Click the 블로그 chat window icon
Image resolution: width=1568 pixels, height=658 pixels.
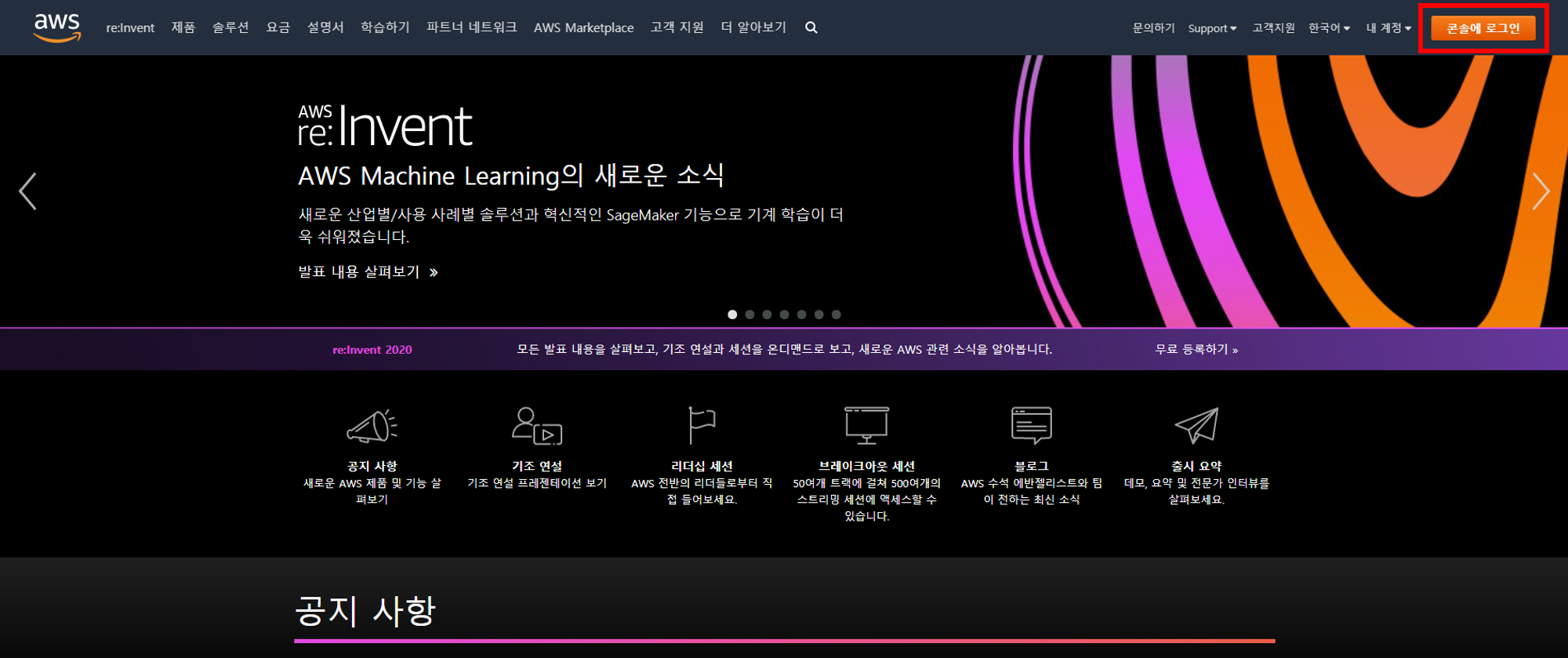pyautogui.click(x=1031, y=426)
